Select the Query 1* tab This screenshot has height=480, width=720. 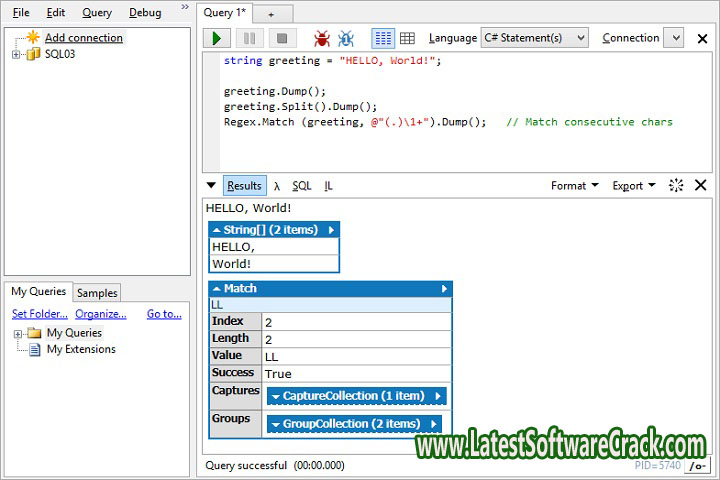click(x=225, y=12)
